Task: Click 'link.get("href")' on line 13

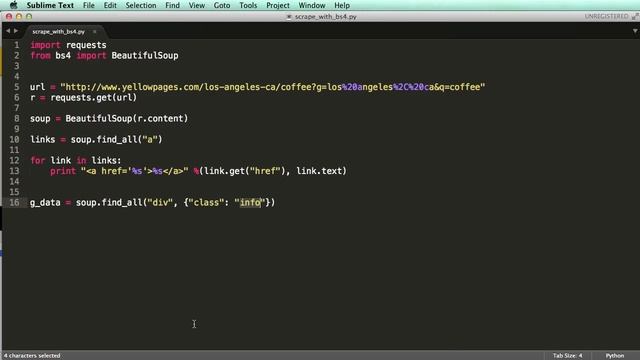Action: [x=244, y=171]
